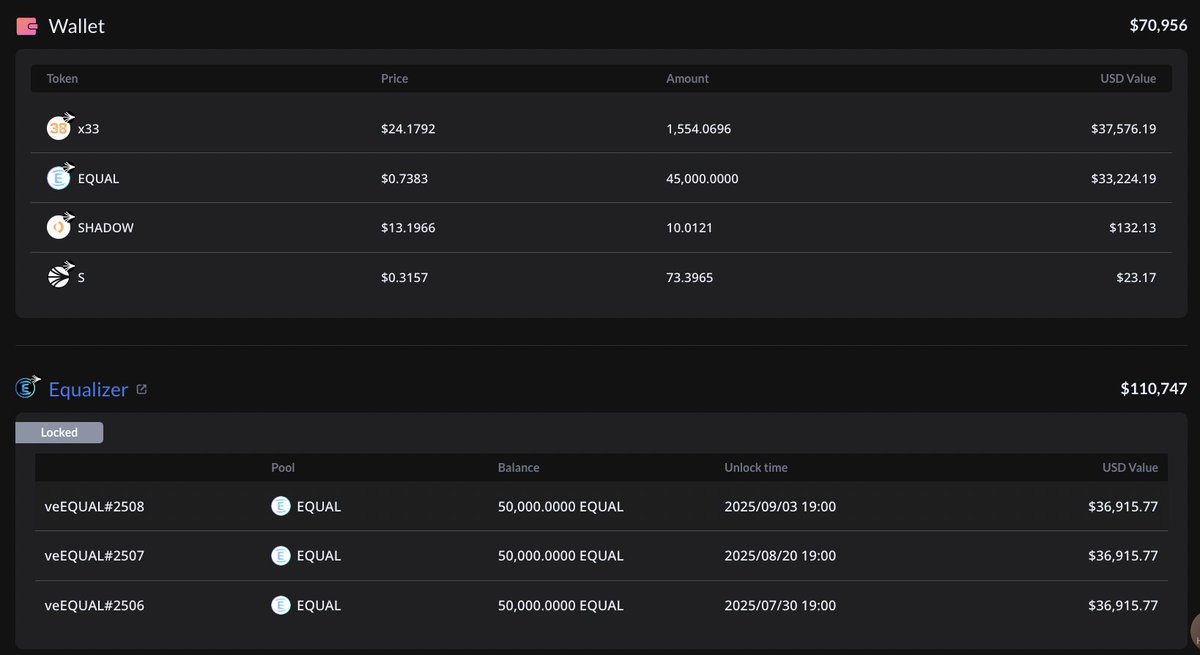Viewport: 1200px width, 655px height.
Task: Click veEQUAL#2508 balance 50,000.0000 EQUAL
Action: (561, 507)
